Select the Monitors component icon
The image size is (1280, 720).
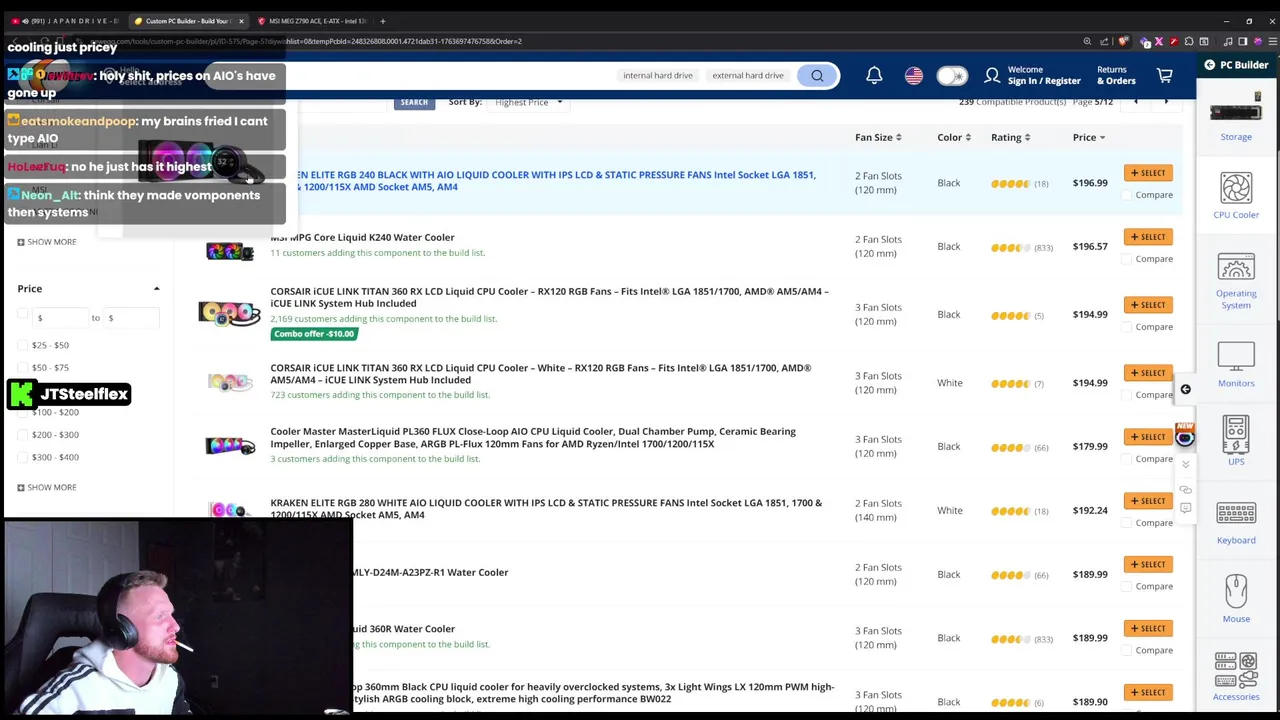[1236, 358]
